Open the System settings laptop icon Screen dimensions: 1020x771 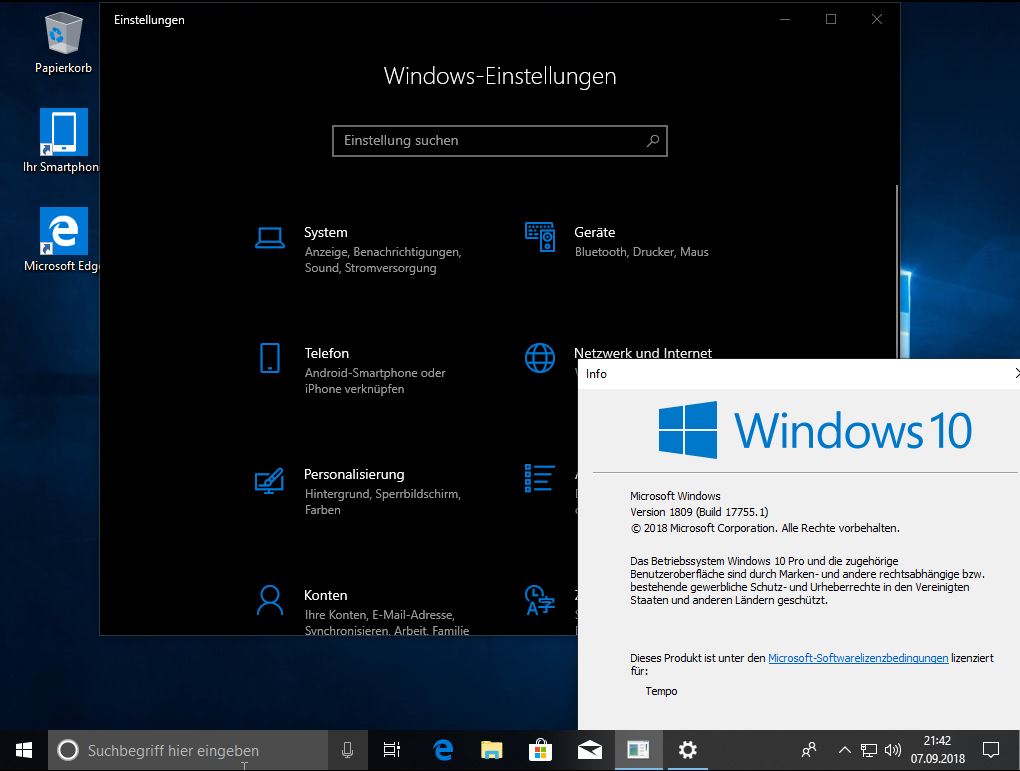[269, 238]
